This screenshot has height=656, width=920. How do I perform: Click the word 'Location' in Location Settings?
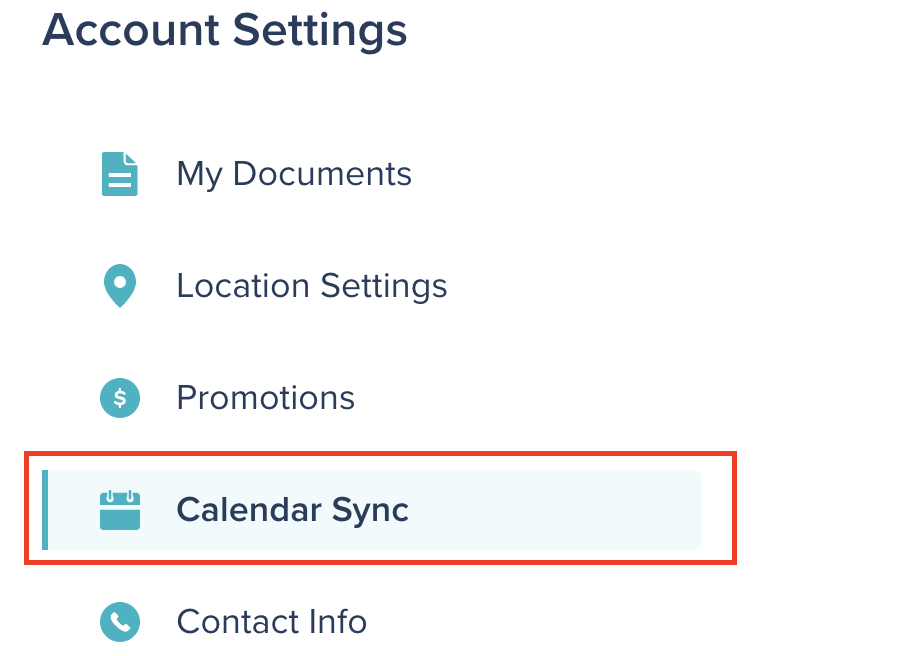point(243,286)
